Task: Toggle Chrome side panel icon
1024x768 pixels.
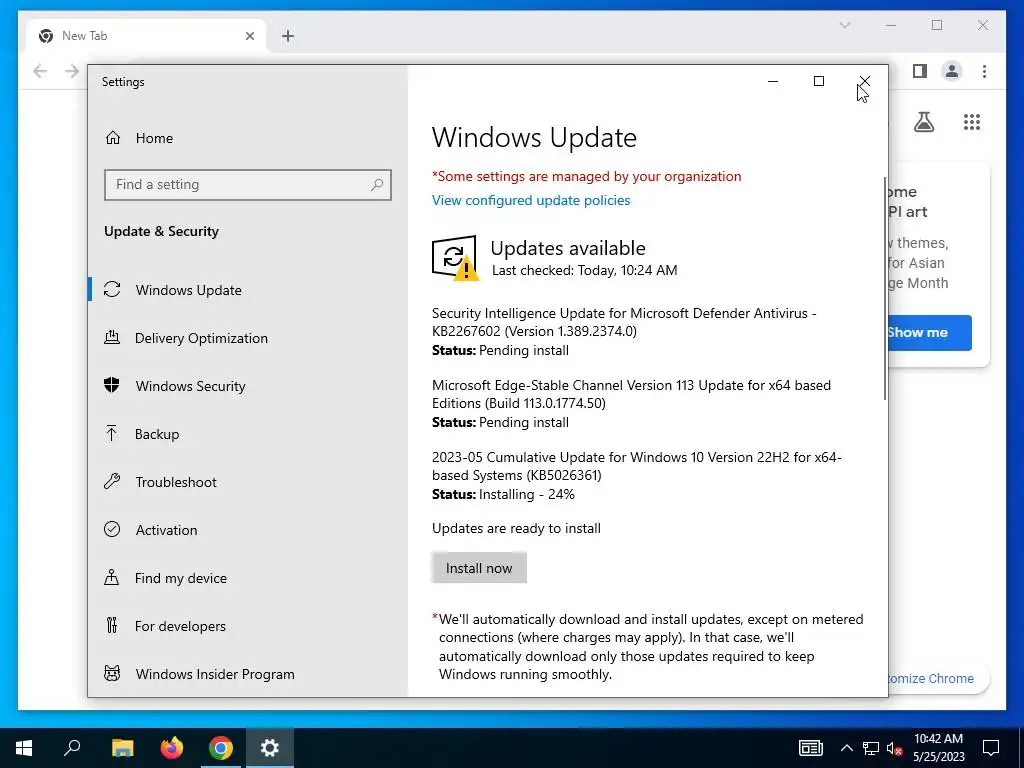Action: 920,71
